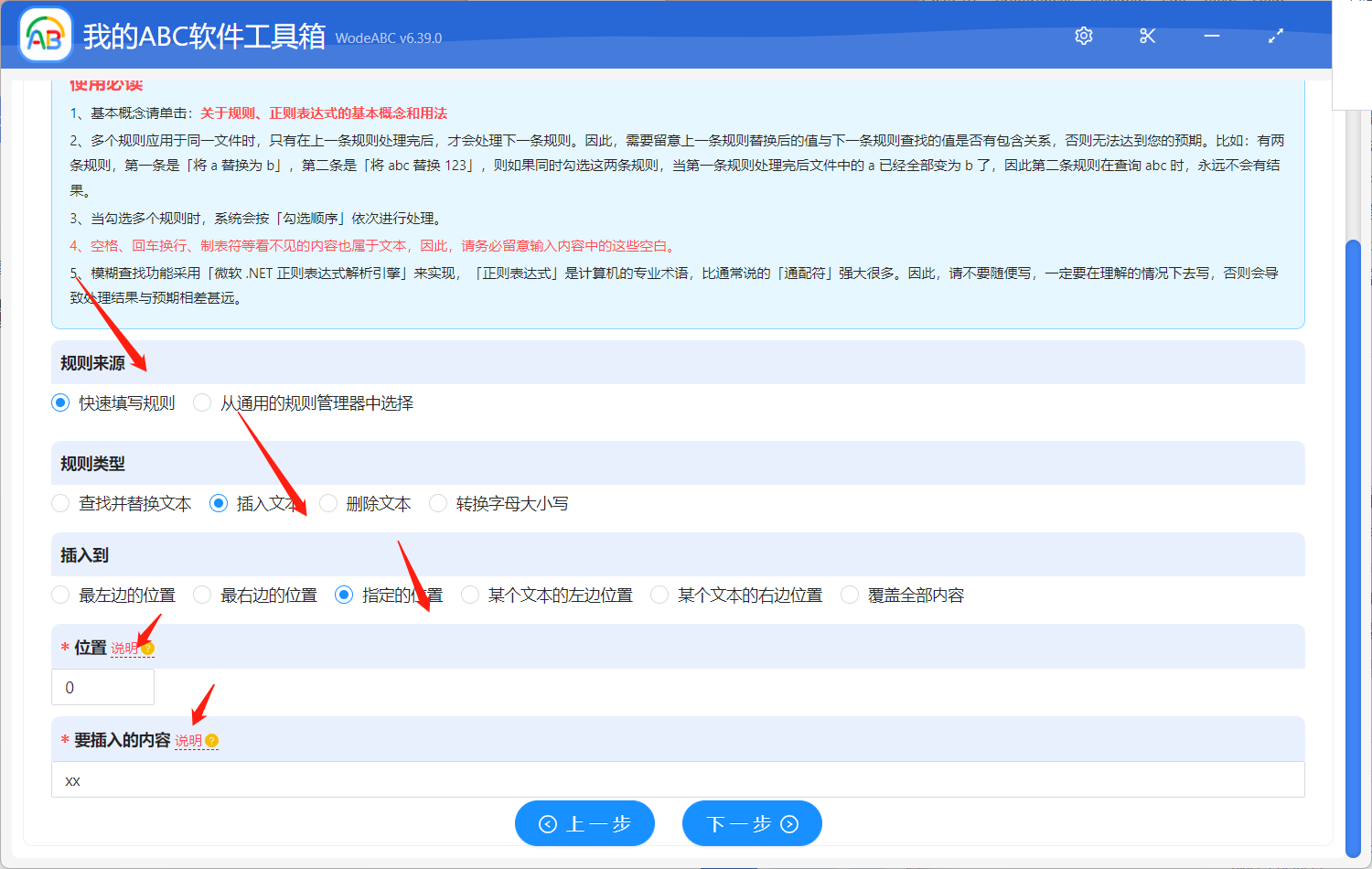Select the 转换字母大小写 rule type
This screenshot has width=1372, height=869.
coord(437,503)
